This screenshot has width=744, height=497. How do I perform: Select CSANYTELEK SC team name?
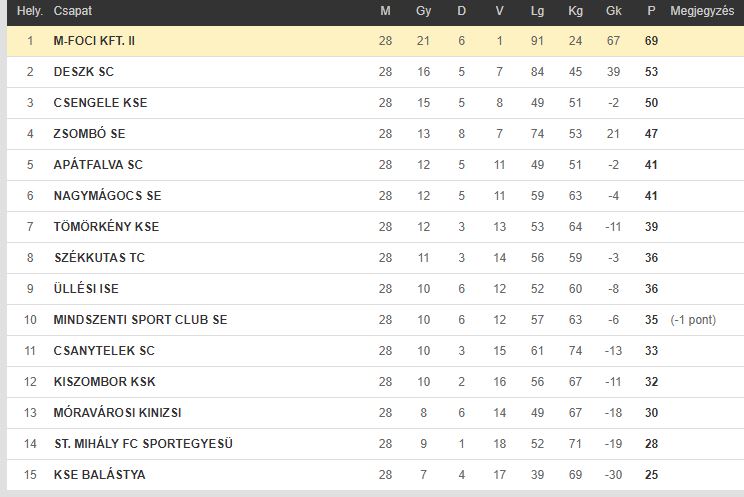tap(104, 351)
